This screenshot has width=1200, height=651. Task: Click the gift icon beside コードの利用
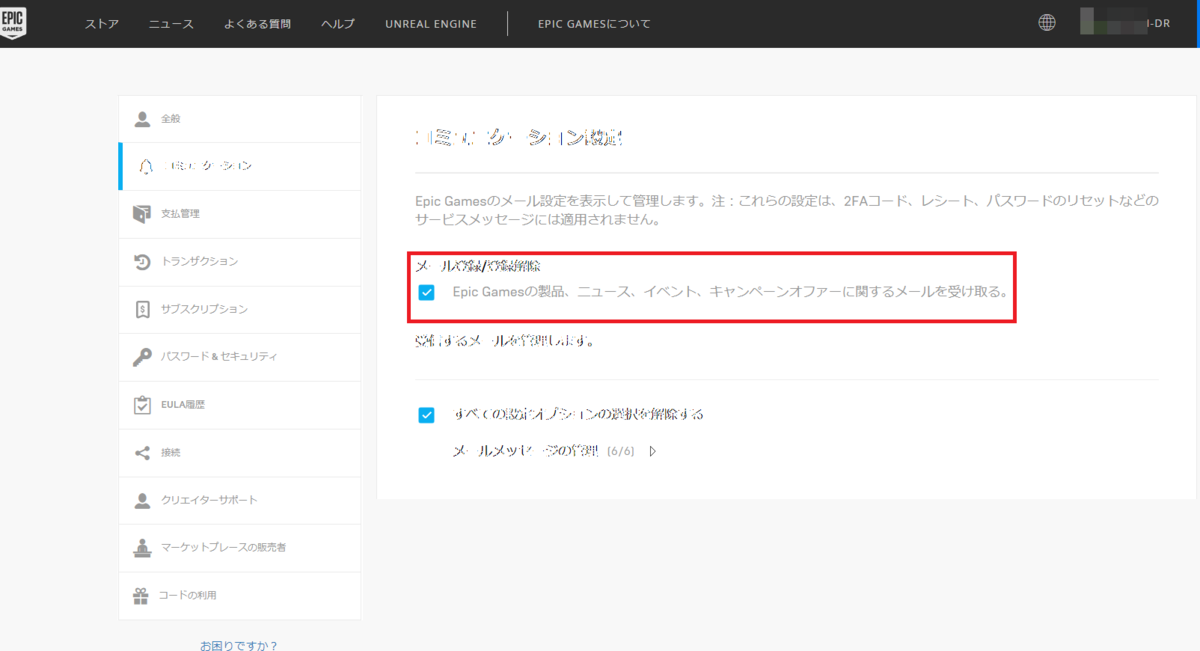click(x=141, y=596)
